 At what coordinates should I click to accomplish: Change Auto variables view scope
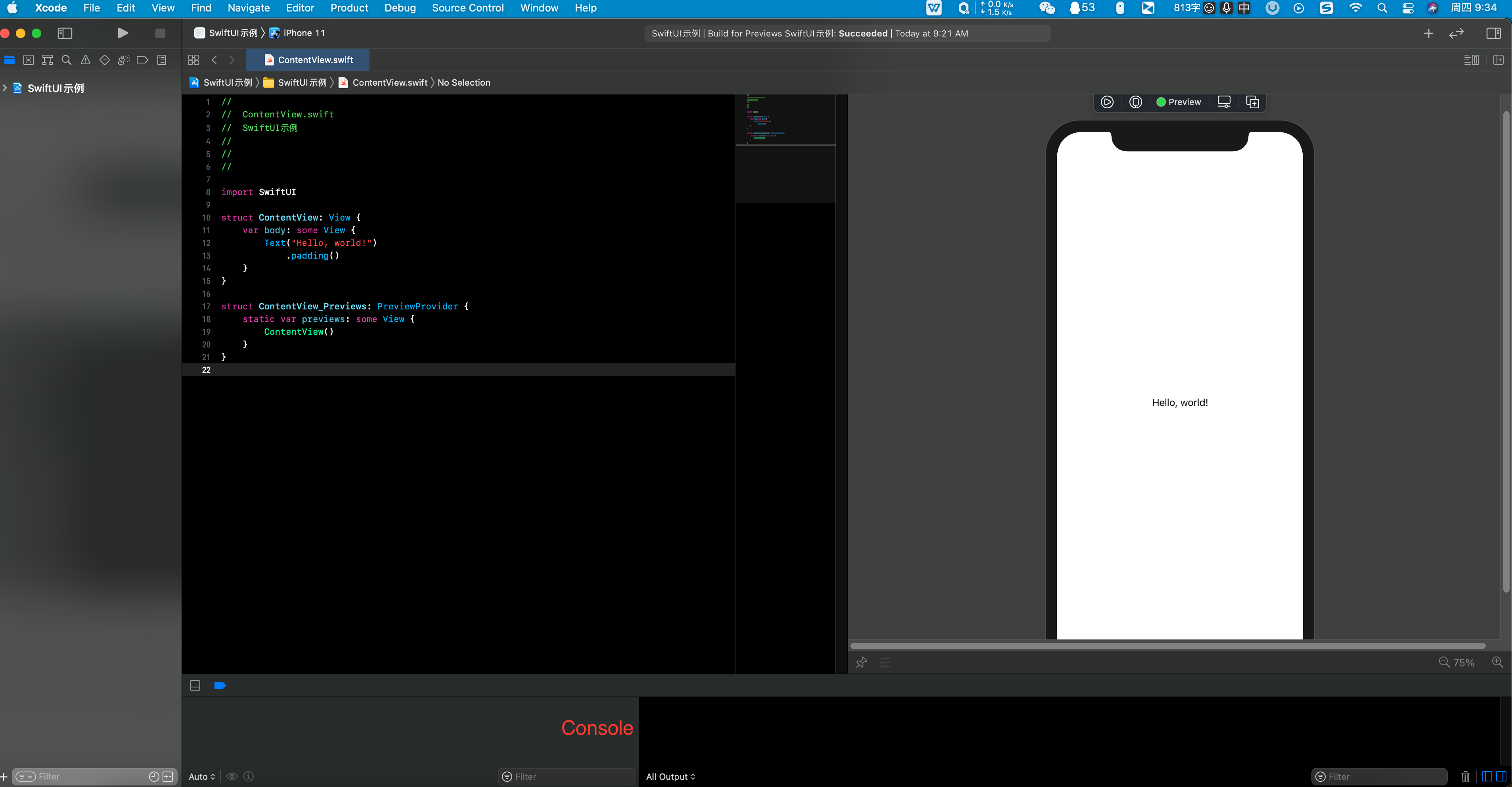[x=202, y=776]
